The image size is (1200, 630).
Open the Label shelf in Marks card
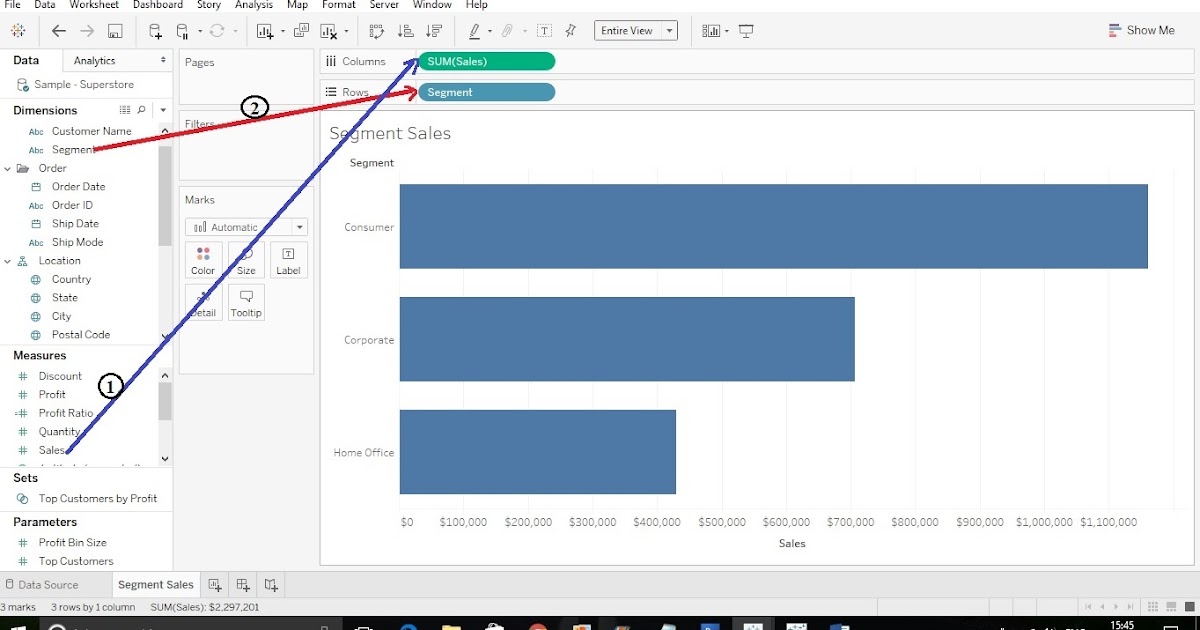tap(288, 260)
